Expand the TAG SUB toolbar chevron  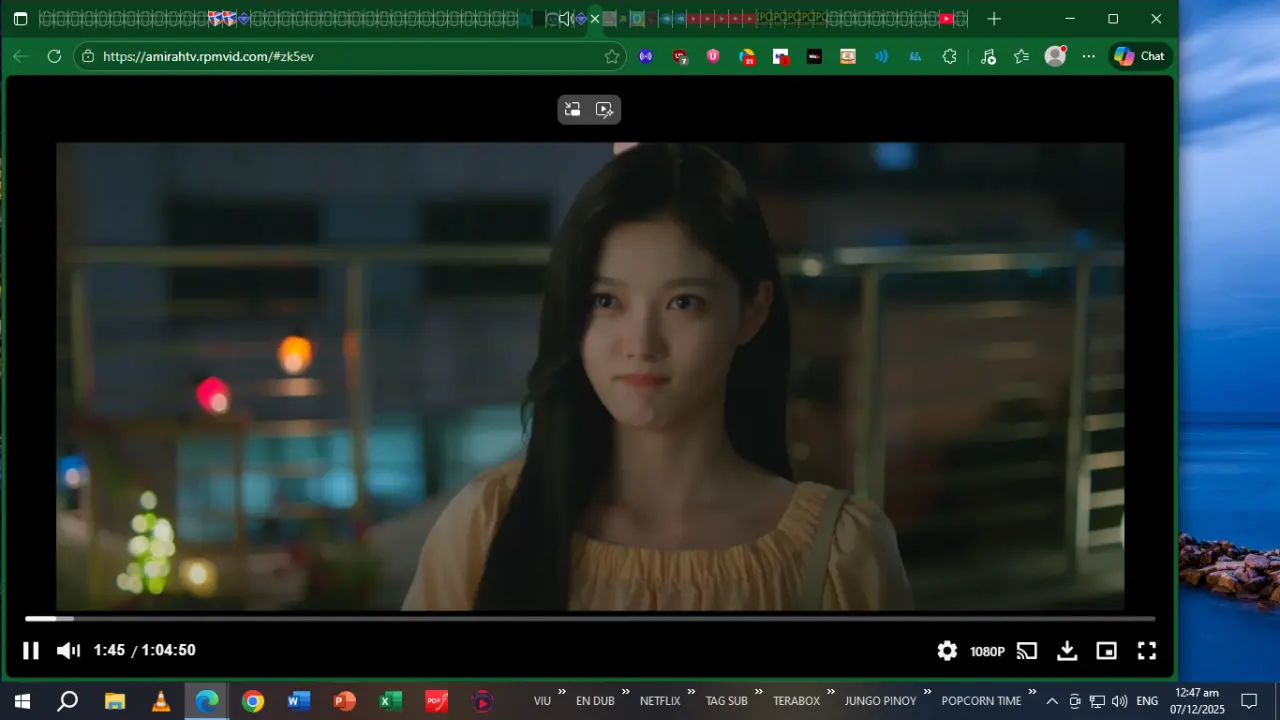click(760, 692)
